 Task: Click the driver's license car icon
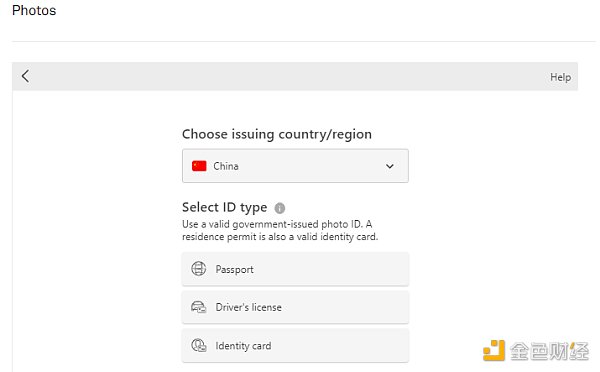pos(199,307)
